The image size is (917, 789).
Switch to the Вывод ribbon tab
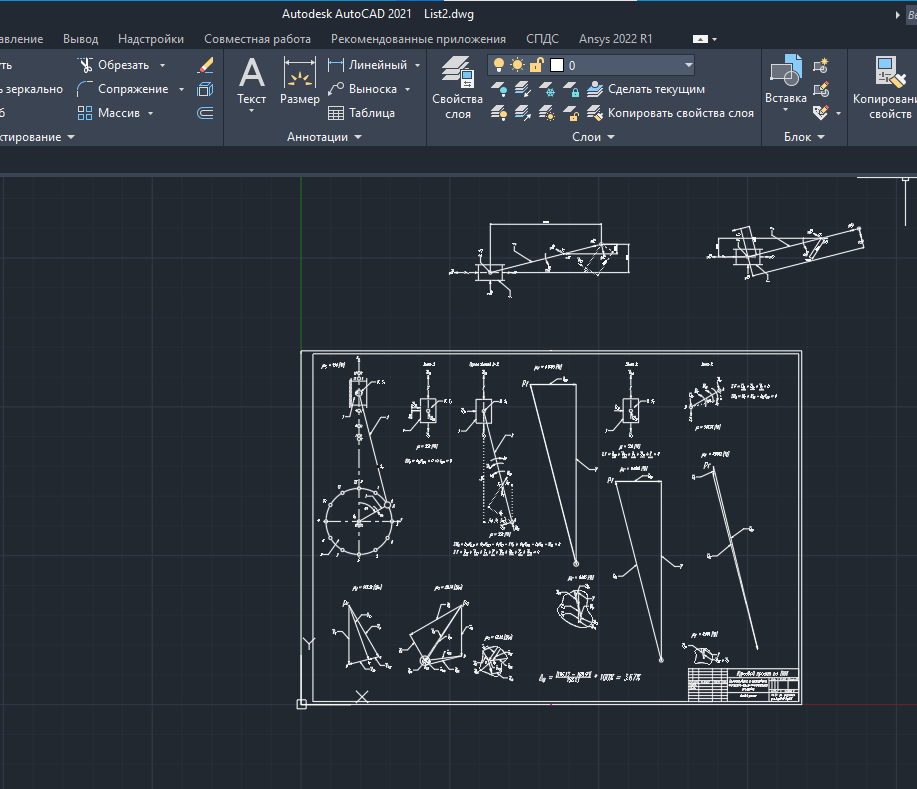(80, 39)
